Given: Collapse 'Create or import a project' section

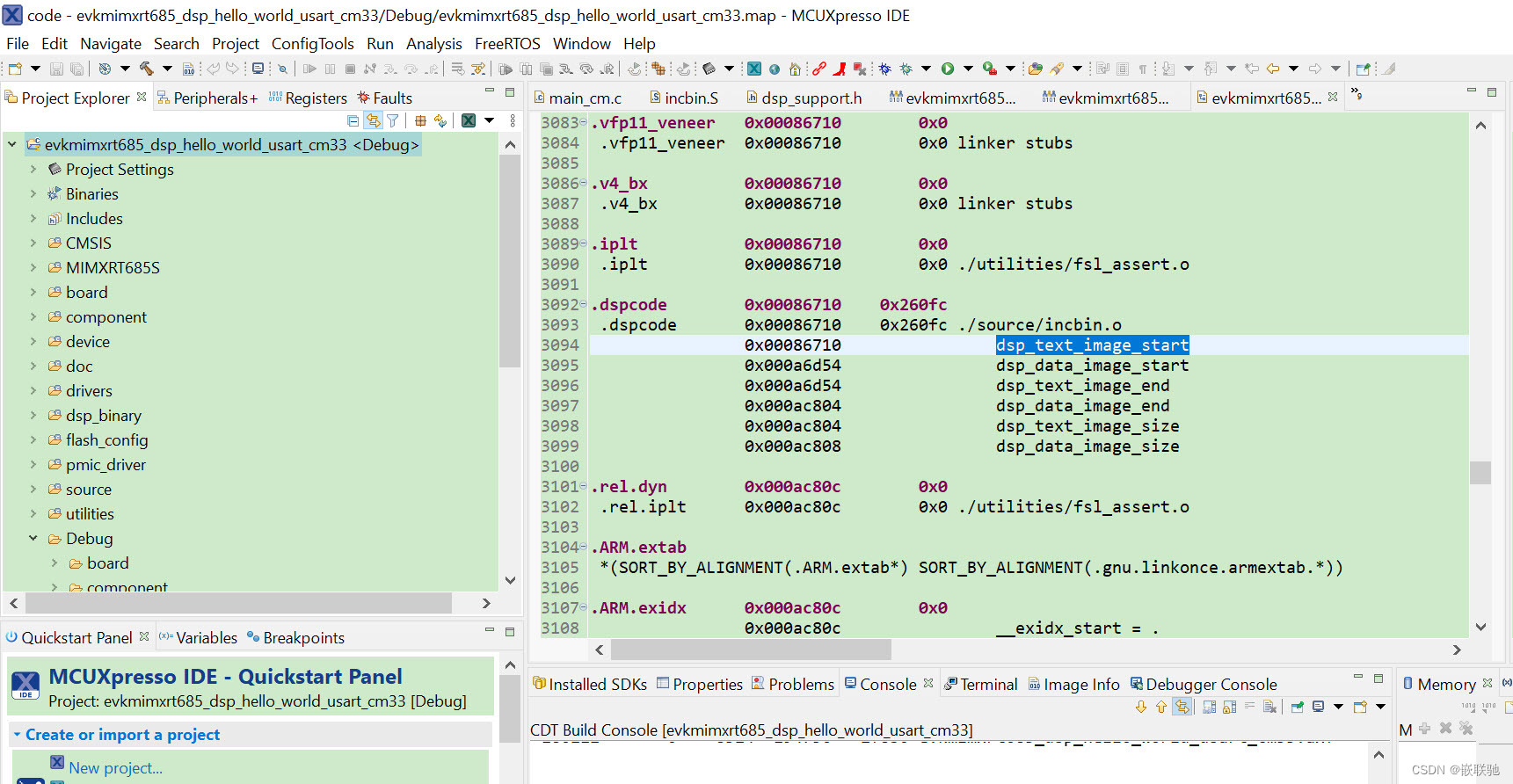Looking at the screenshot, I should pyautogui.click(x=17, y=735).
